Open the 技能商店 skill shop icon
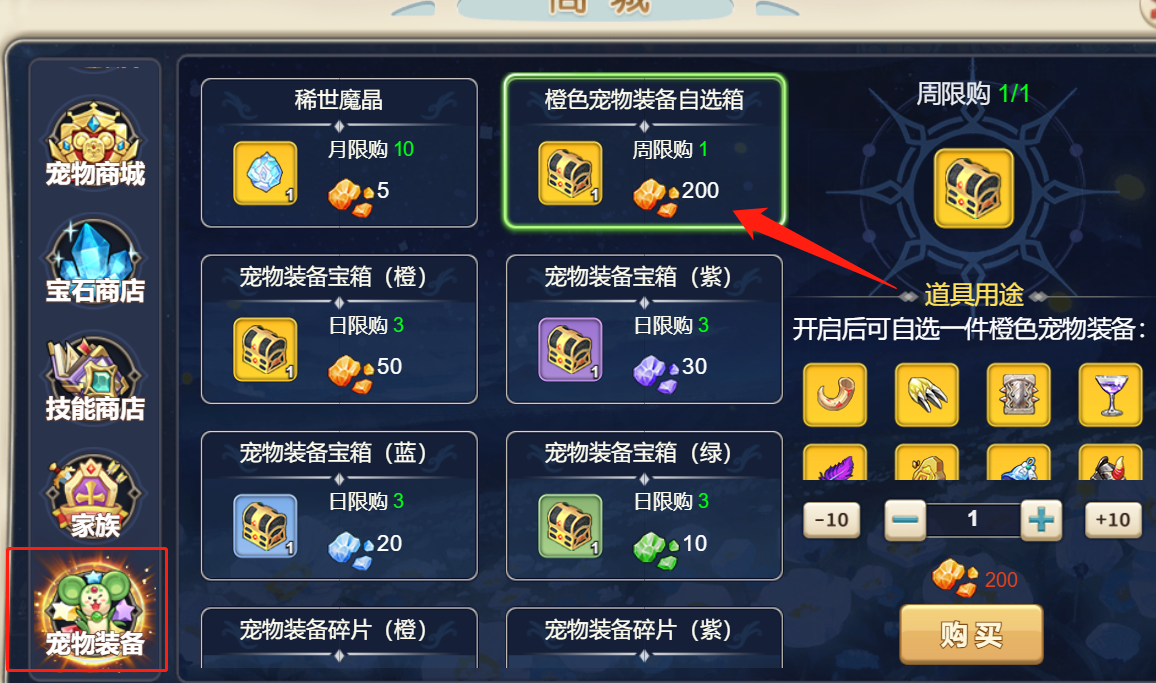1156x683 pixels. click(x=94, y=379)
